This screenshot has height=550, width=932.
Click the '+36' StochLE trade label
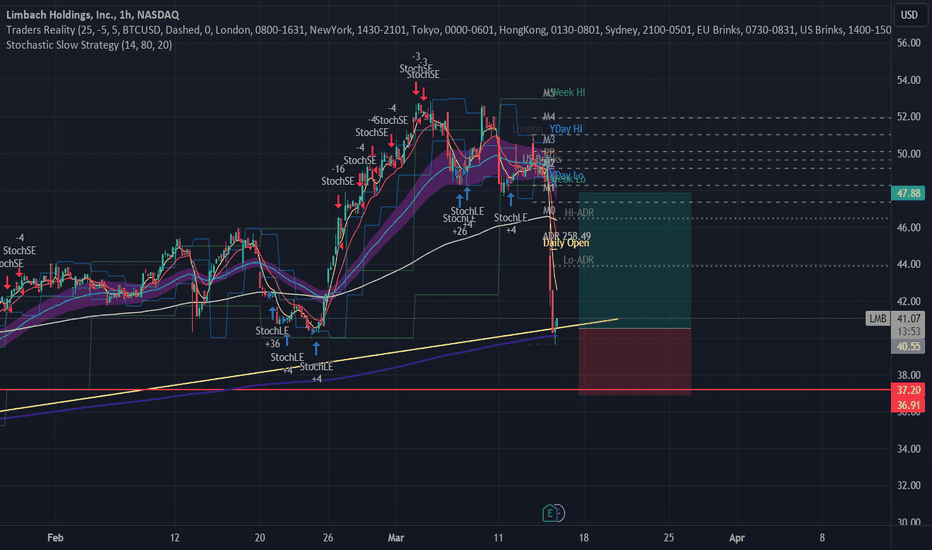point(272,344)
